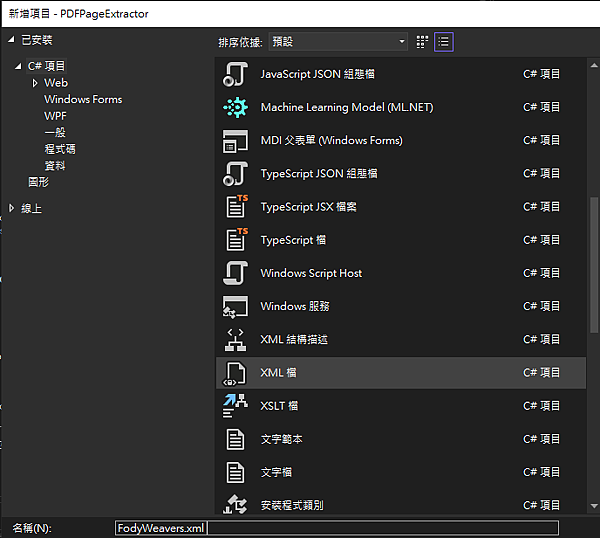Choose the Windows 服務 template icon

coord(235,306)
